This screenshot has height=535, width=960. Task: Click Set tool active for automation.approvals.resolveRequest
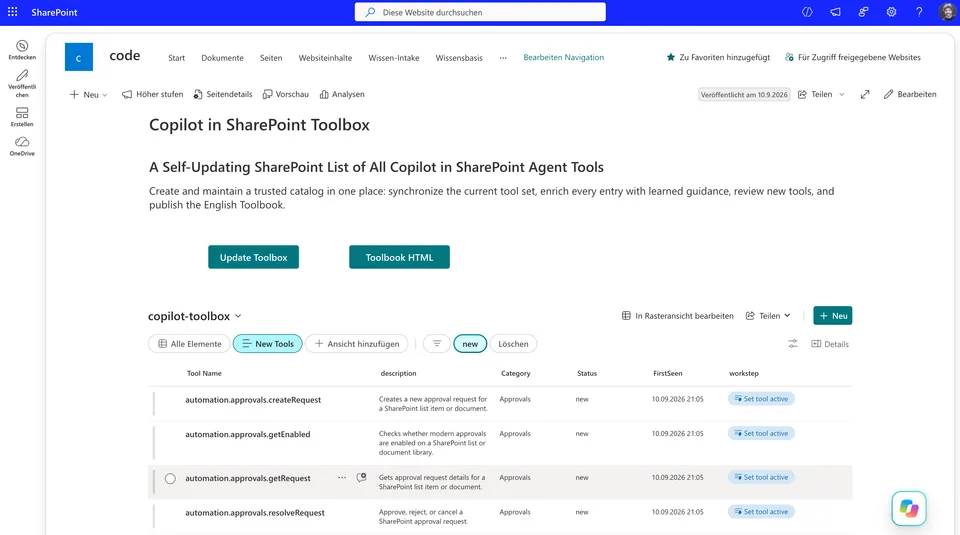[x=761, y=511]
